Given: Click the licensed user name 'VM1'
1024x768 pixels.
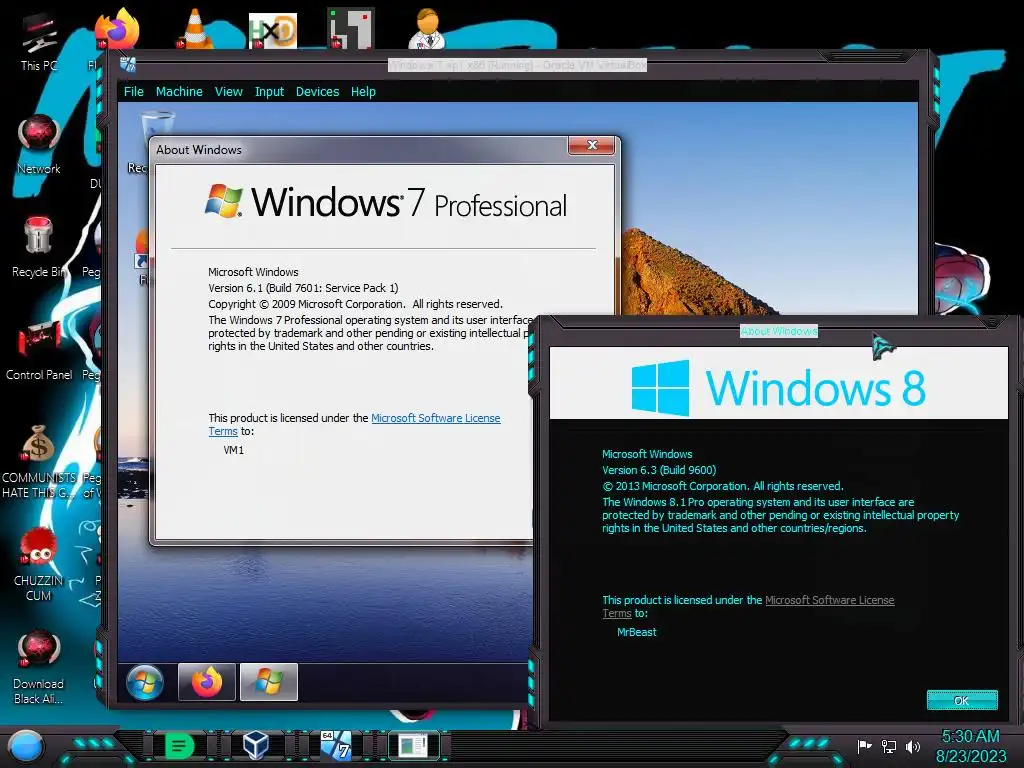Looking at the screenshot, I should (234, 450).
